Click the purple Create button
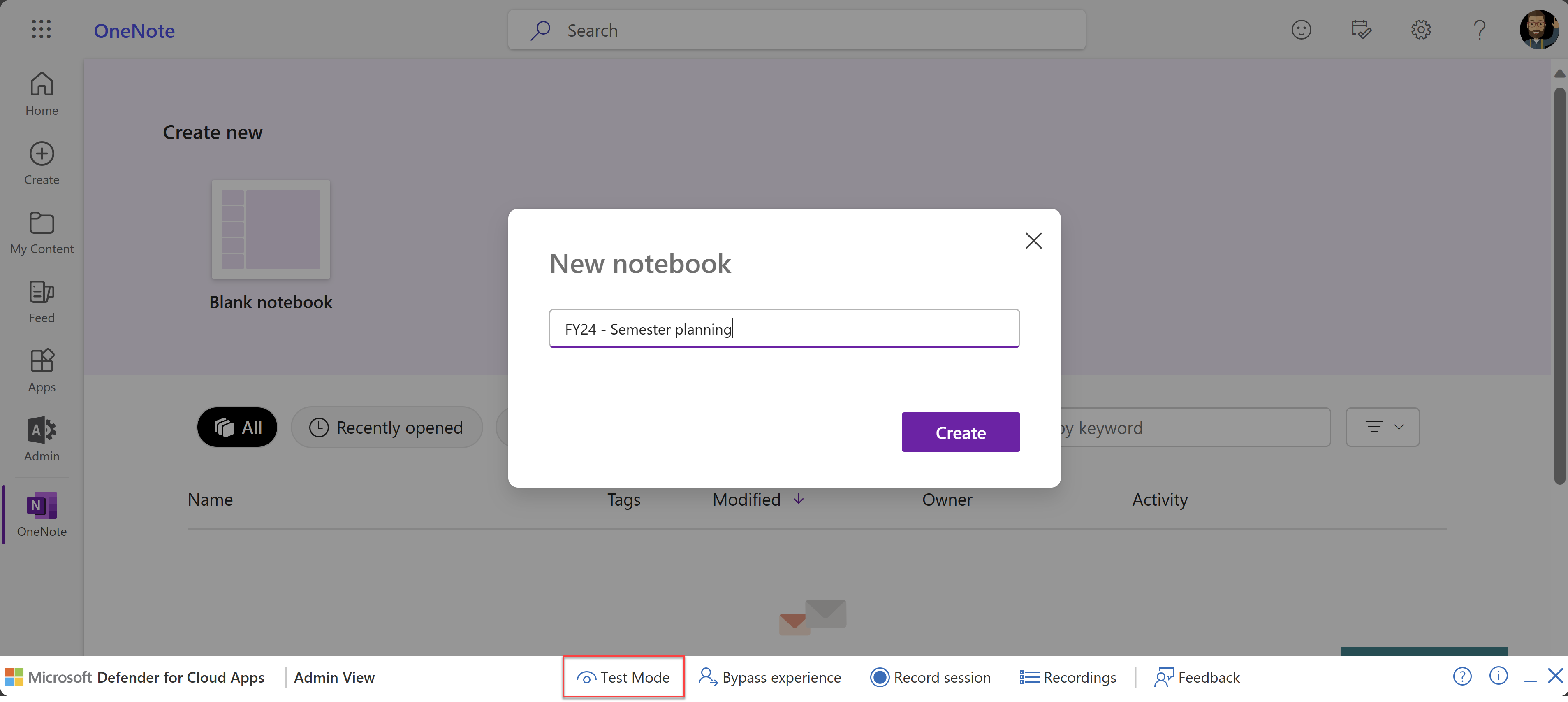The height and width of the screenshot is (702, 1568). (x=961, y=432)
